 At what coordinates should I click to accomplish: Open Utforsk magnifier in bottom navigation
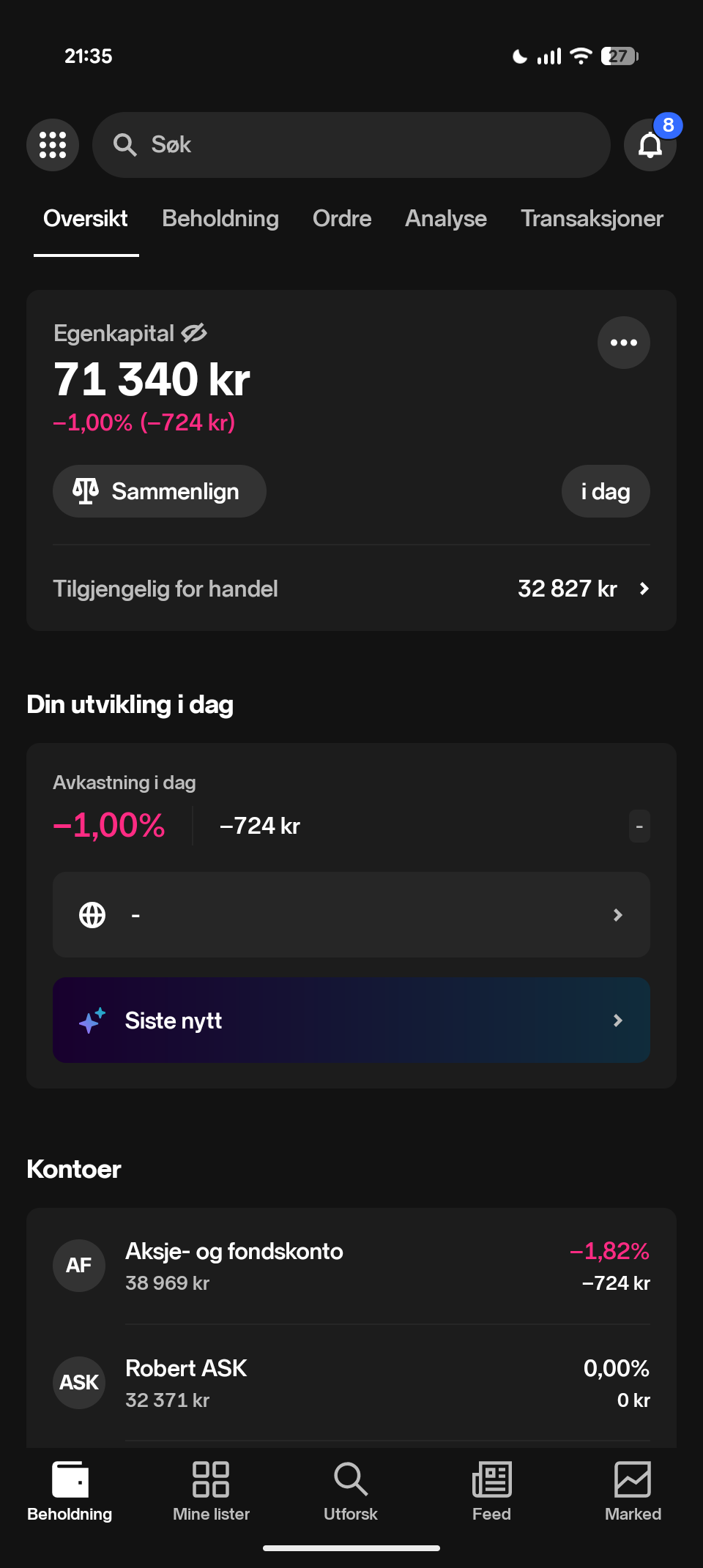pos(351,1490)
